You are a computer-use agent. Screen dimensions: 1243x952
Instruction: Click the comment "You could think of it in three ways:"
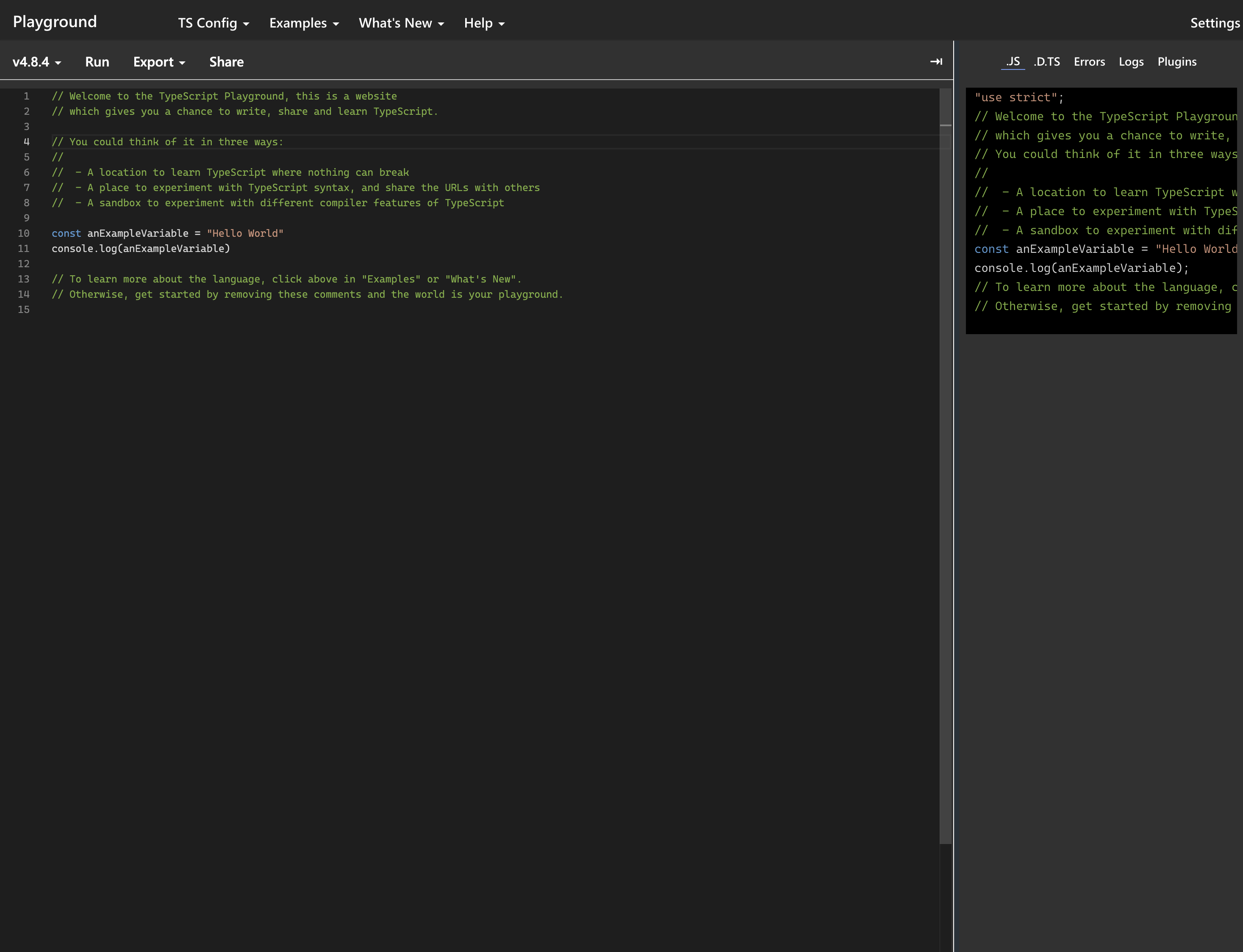tap(167, 142)
